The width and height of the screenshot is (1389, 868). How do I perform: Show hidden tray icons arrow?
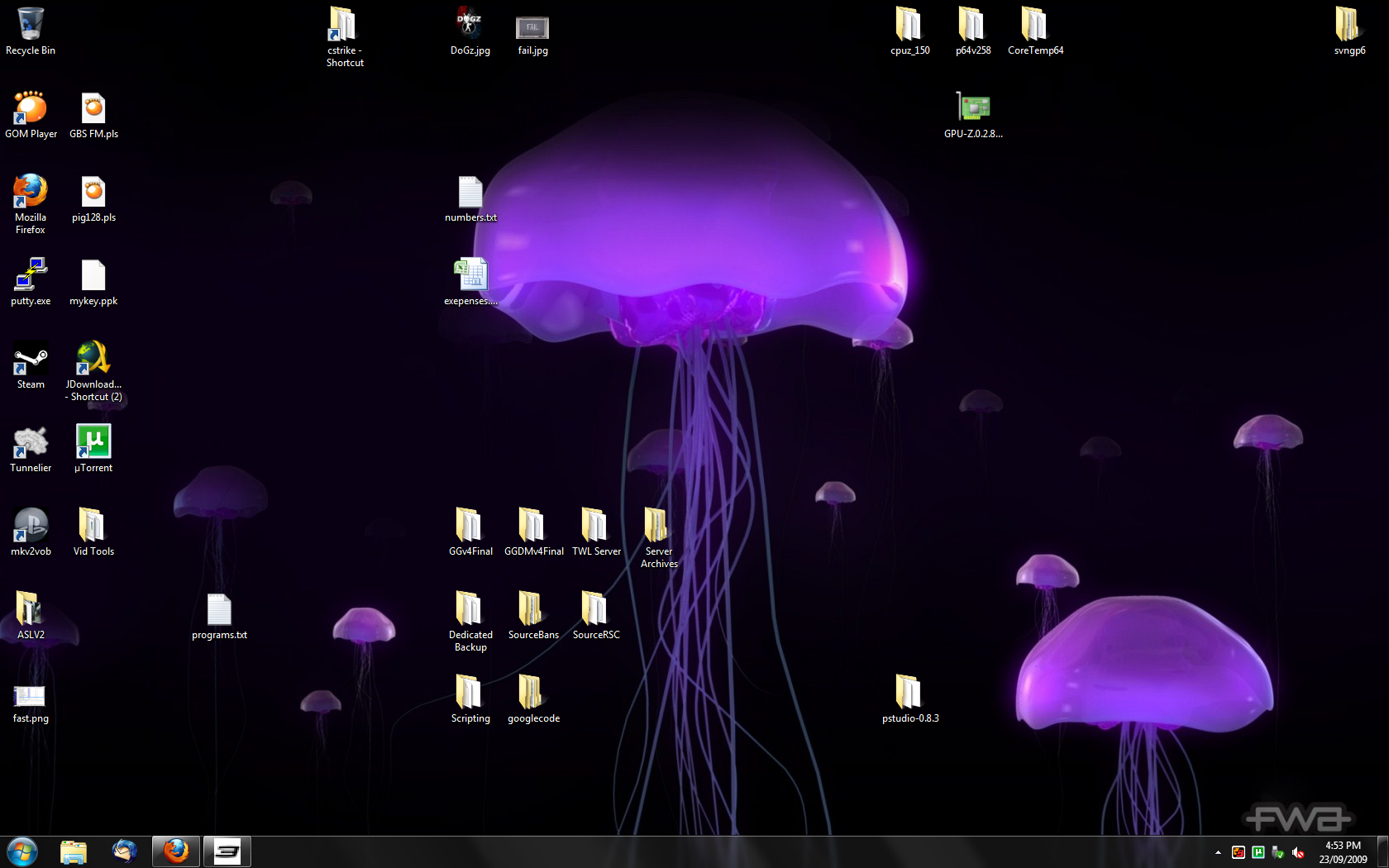(x=1218, y=852)
